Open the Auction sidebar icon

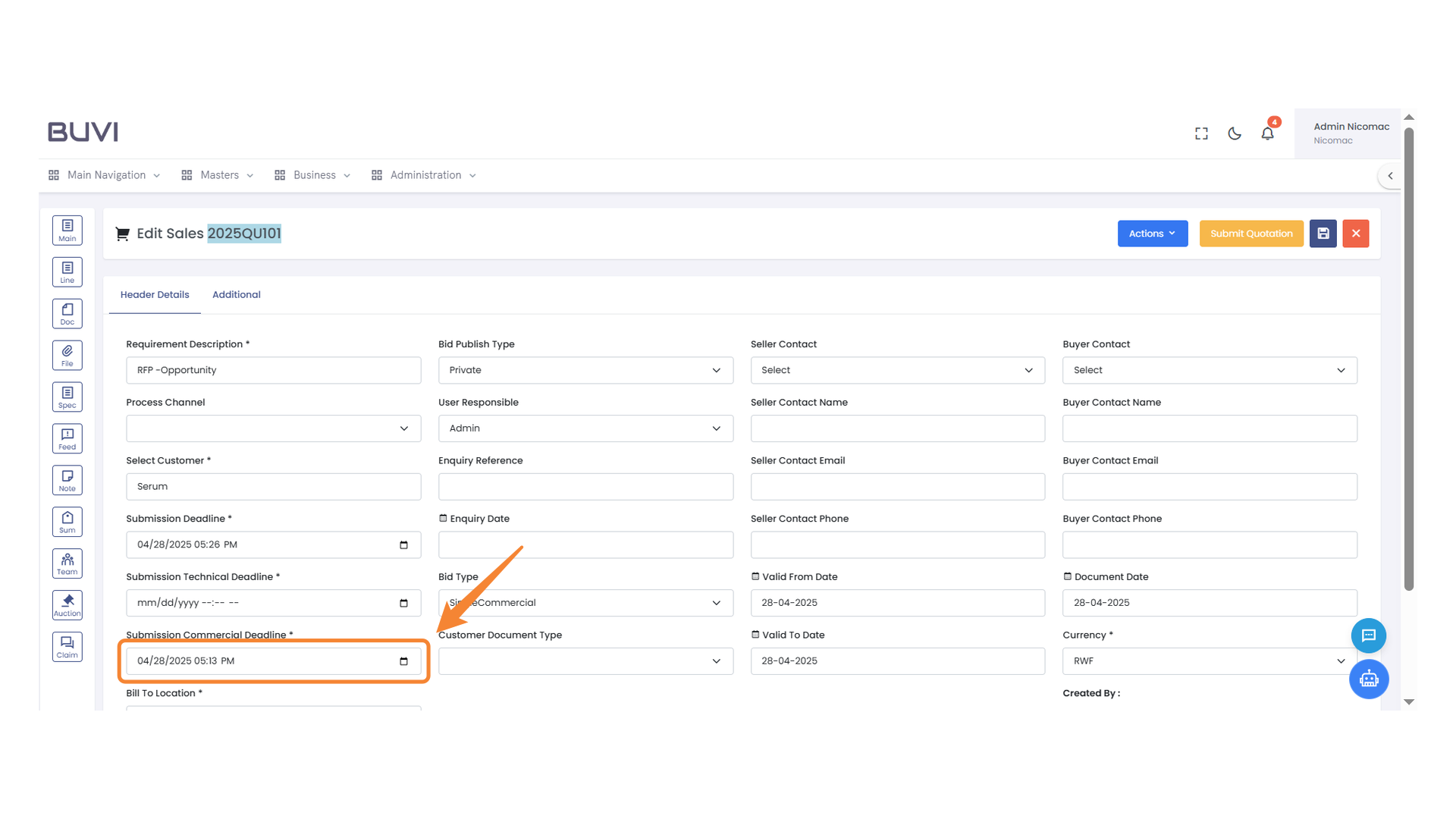pos(67,604)
